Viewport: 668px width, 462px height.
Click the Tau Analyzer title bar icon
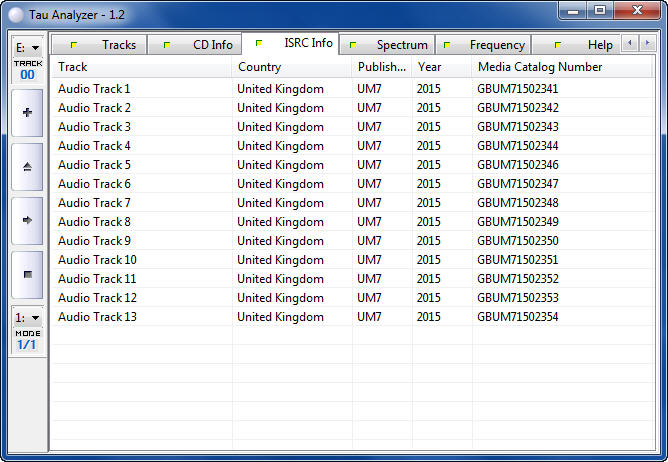[x=15, y=11]
